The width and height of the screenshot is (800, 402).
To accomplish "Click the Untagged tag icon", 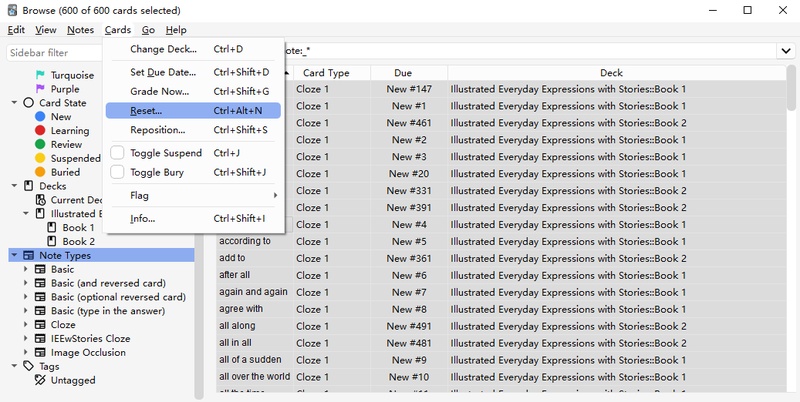I will click(x=40, y=380).
